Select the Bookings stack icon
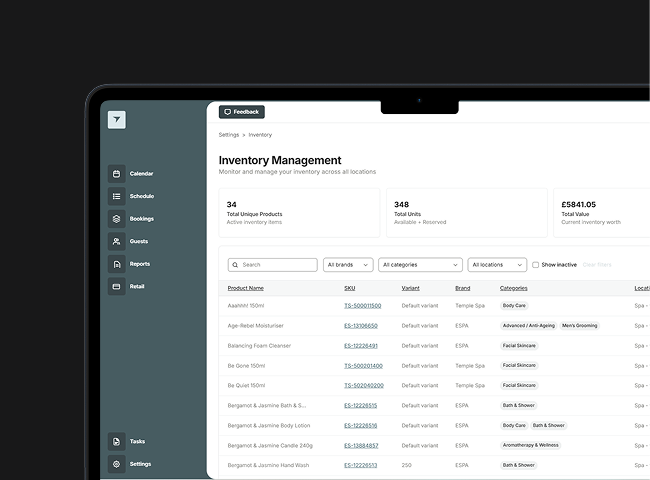This screenshot has height=480, width=650. pyautogui.click(x=116, y=219)
